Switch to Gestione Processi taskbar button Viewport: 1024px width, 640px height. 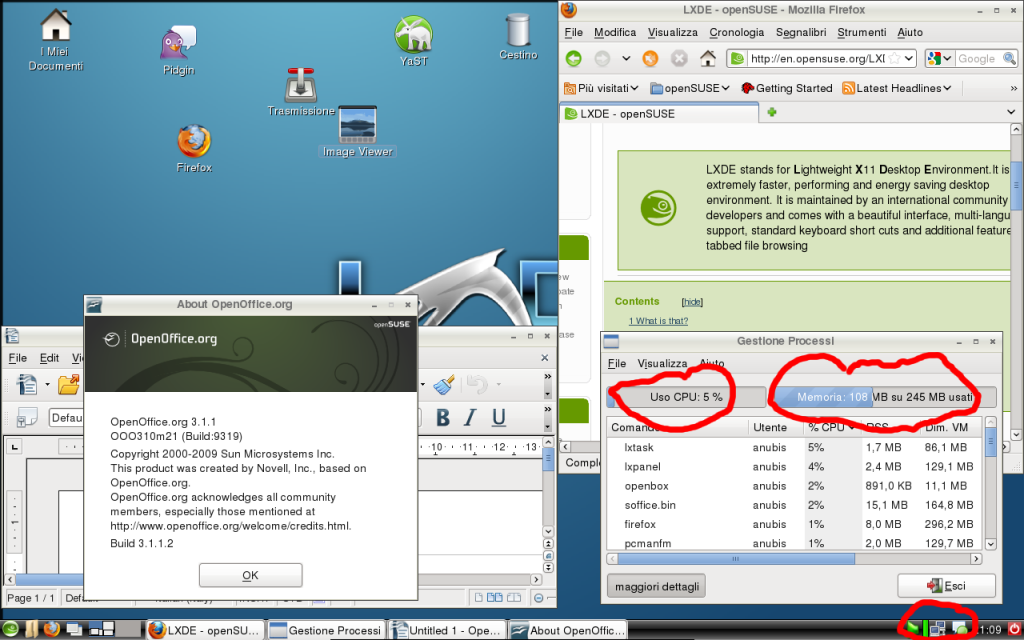(326, 630)
